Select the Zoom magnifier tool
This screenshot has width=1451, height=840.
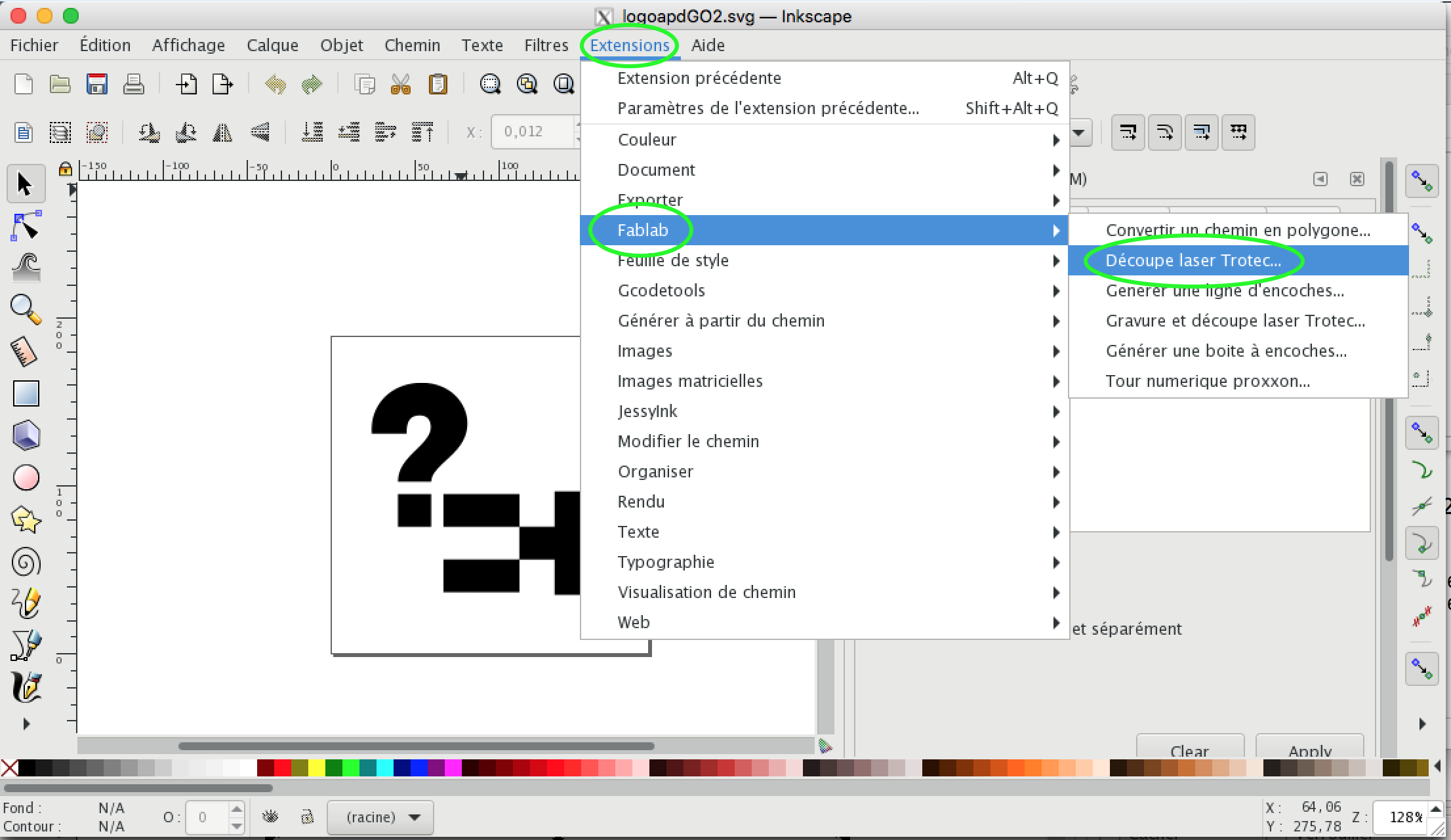(26, 310)
